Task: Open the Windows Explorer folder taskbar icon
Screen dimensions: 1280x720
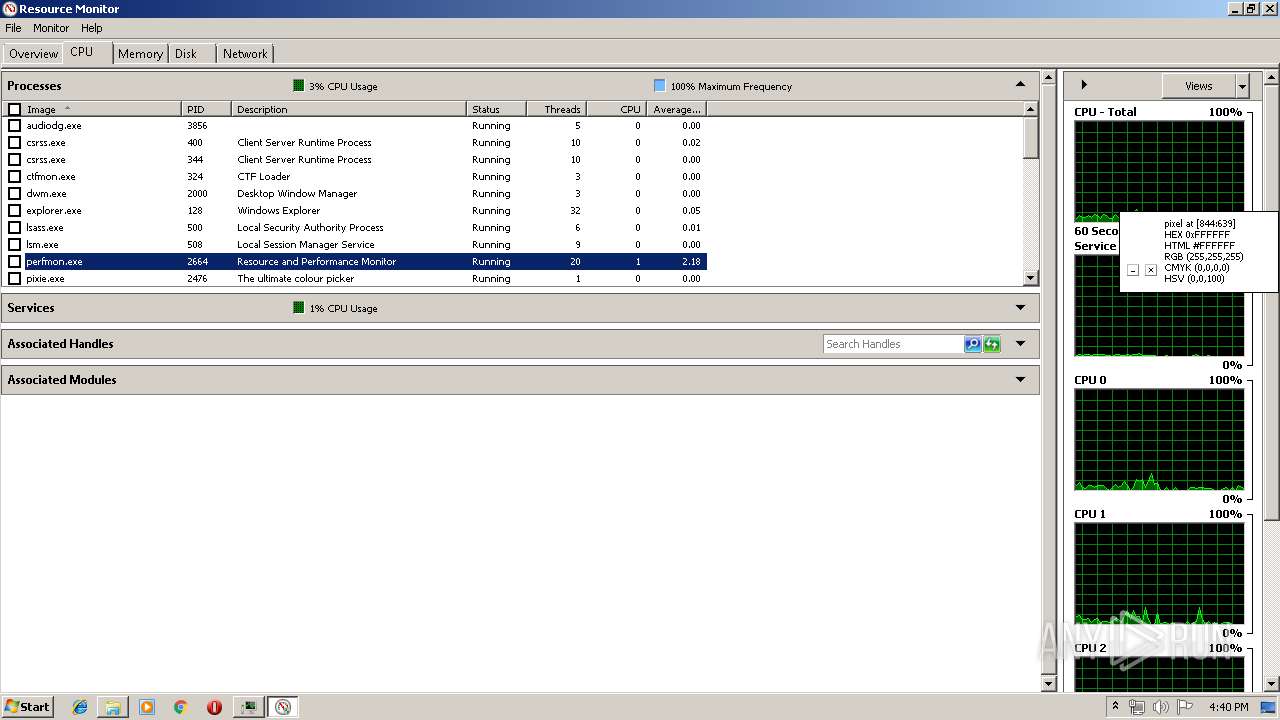Action: click(x=113, y=707)
